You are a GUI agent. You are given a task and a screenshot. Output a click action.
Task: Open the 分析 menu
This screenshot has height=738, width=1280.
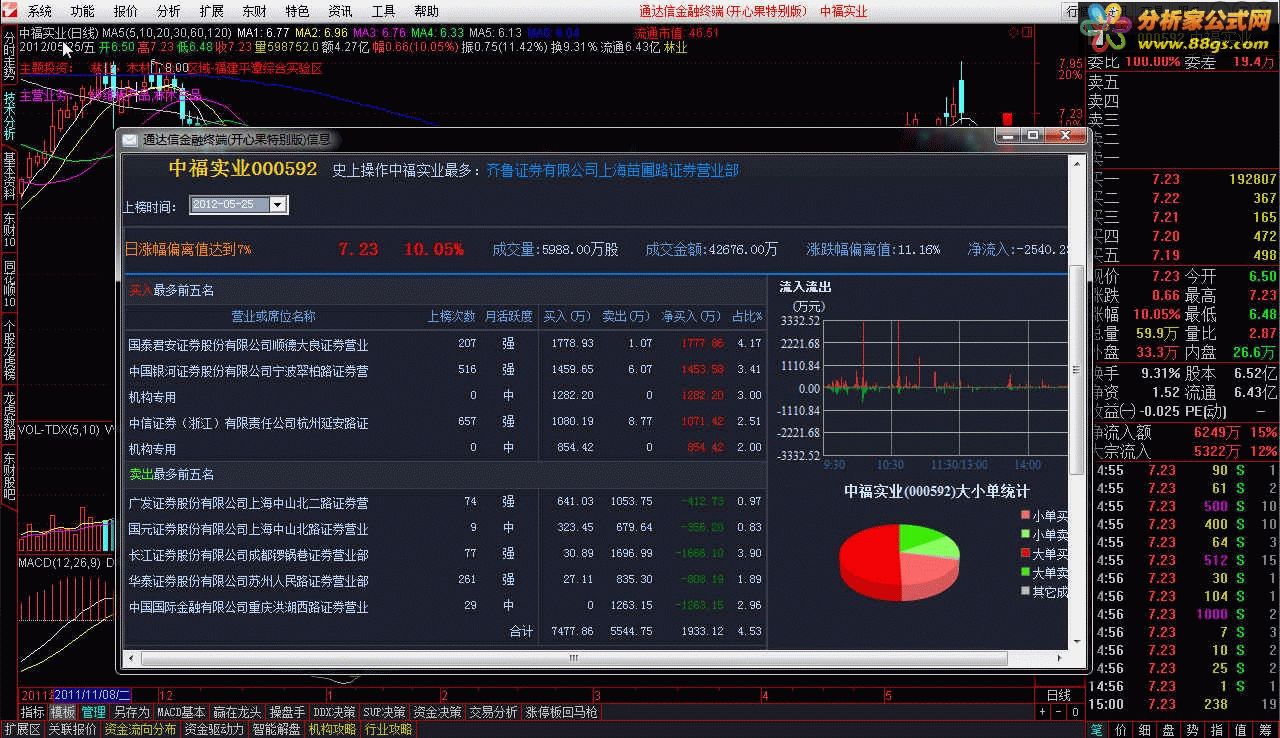169,12
